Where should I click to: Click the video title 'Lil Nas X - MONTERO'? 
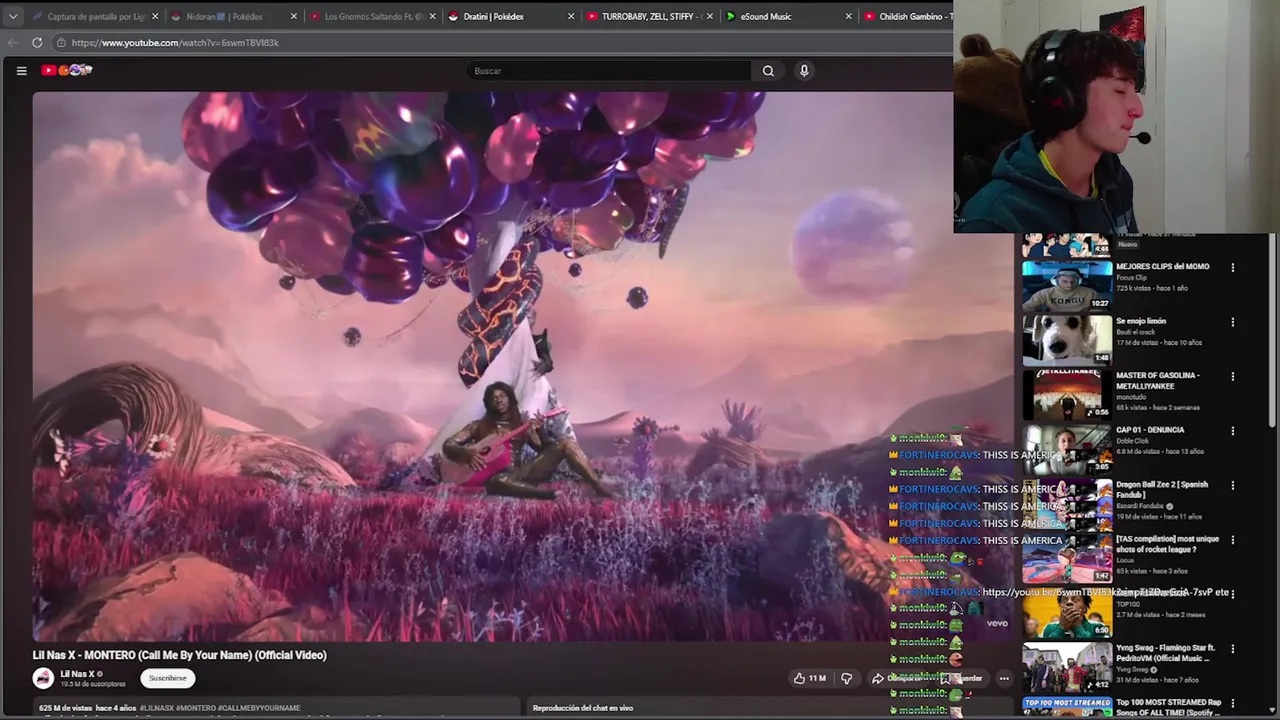coord(180,655)
